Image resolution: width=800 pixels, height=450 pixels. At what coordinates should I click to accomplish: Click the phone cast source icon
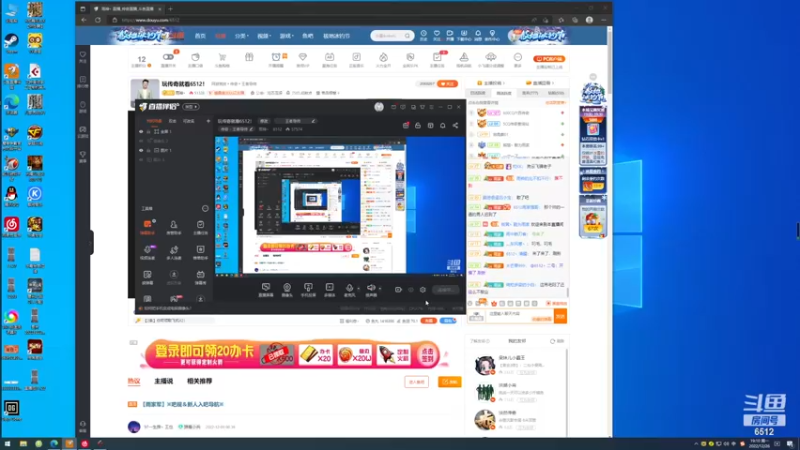308,288
